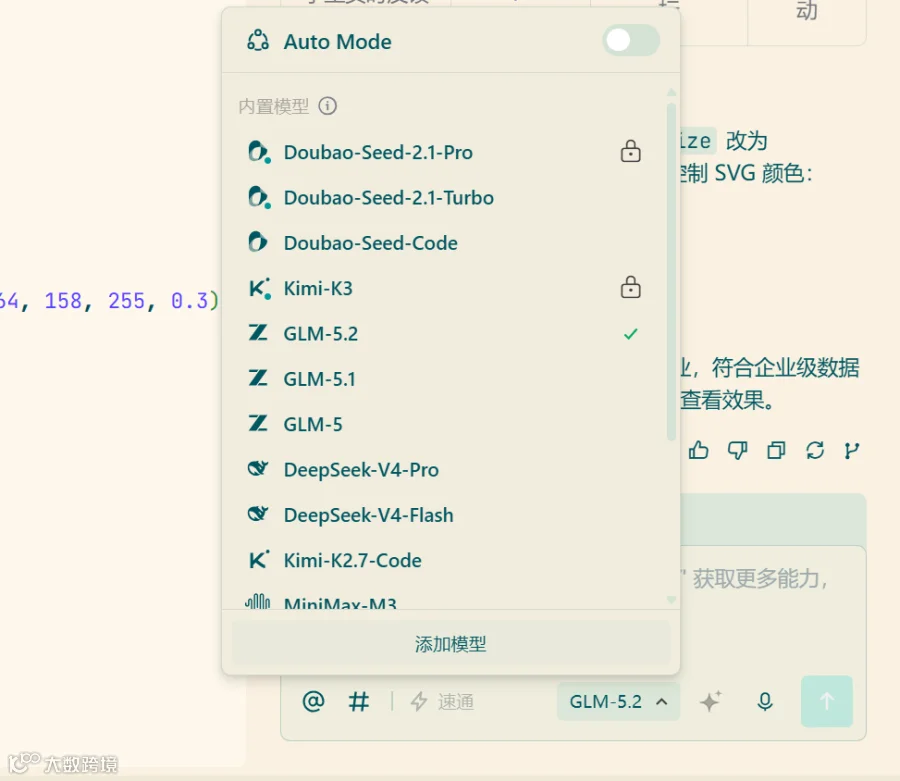Choose the DeepSeek-V4-Flash model
The width and height of the screenshot is (900, 781).
pyautogui.click(x=445, y=515)
